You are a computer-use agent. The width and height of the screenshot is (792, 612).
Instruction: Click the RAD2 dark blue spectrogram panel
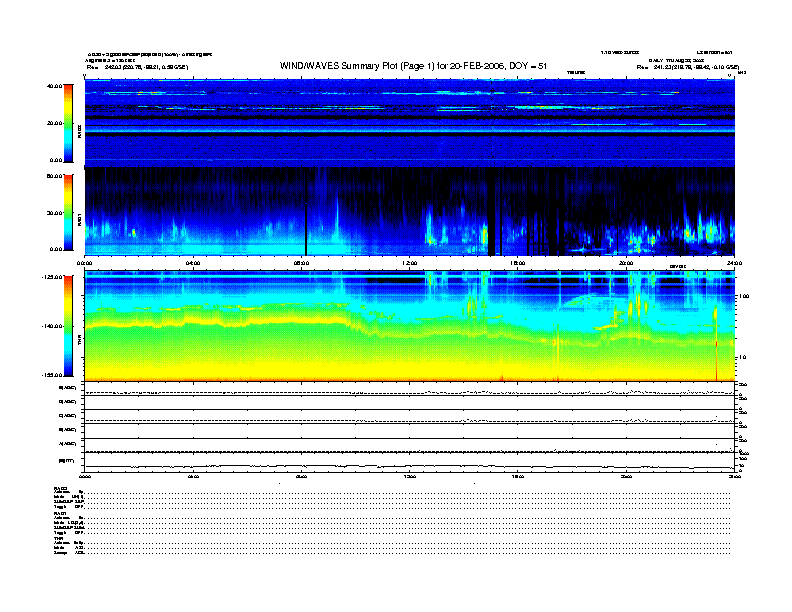[x=410, y=123]
